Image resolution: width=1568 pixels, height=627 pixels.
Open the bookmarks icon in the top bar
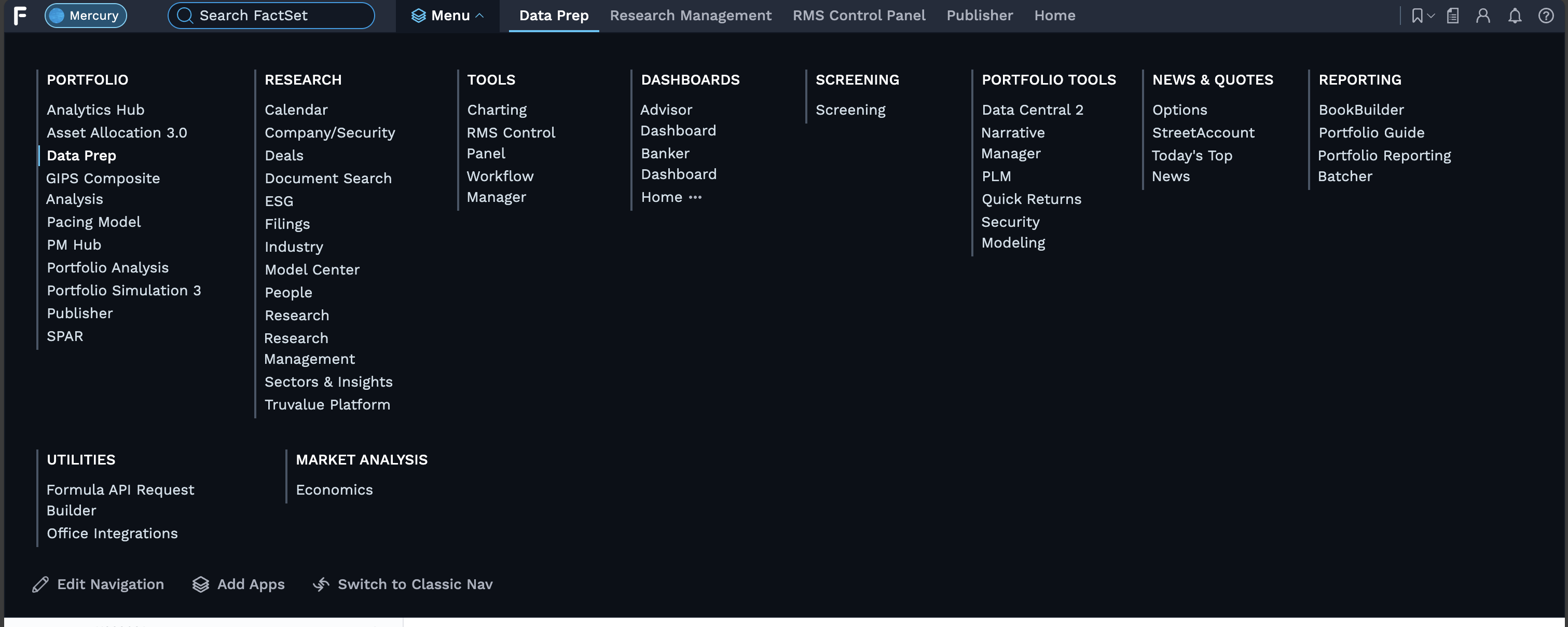[x=1417, y=16]
